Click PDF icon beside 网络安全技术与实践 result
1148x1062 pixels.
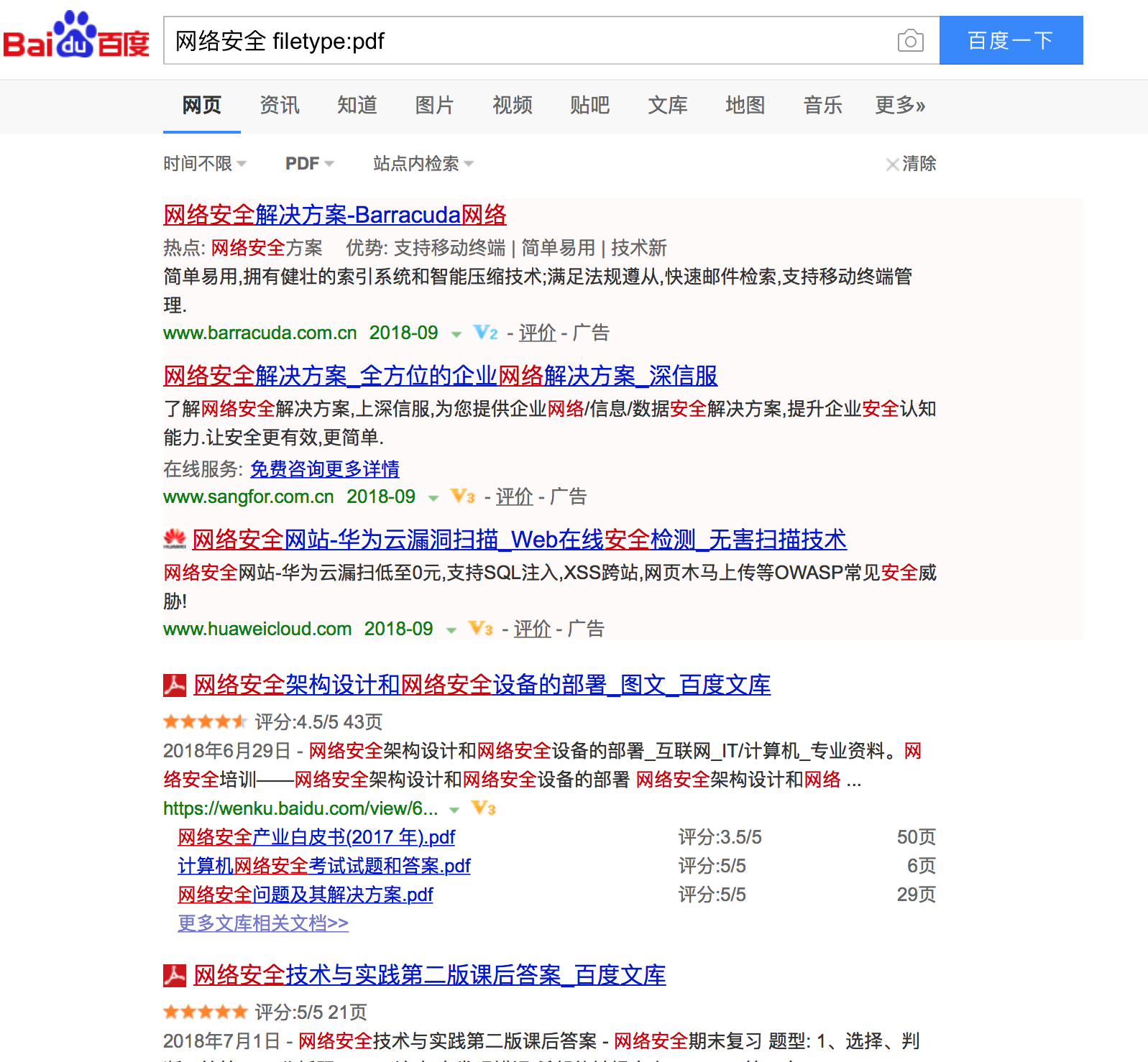[175, 976]
